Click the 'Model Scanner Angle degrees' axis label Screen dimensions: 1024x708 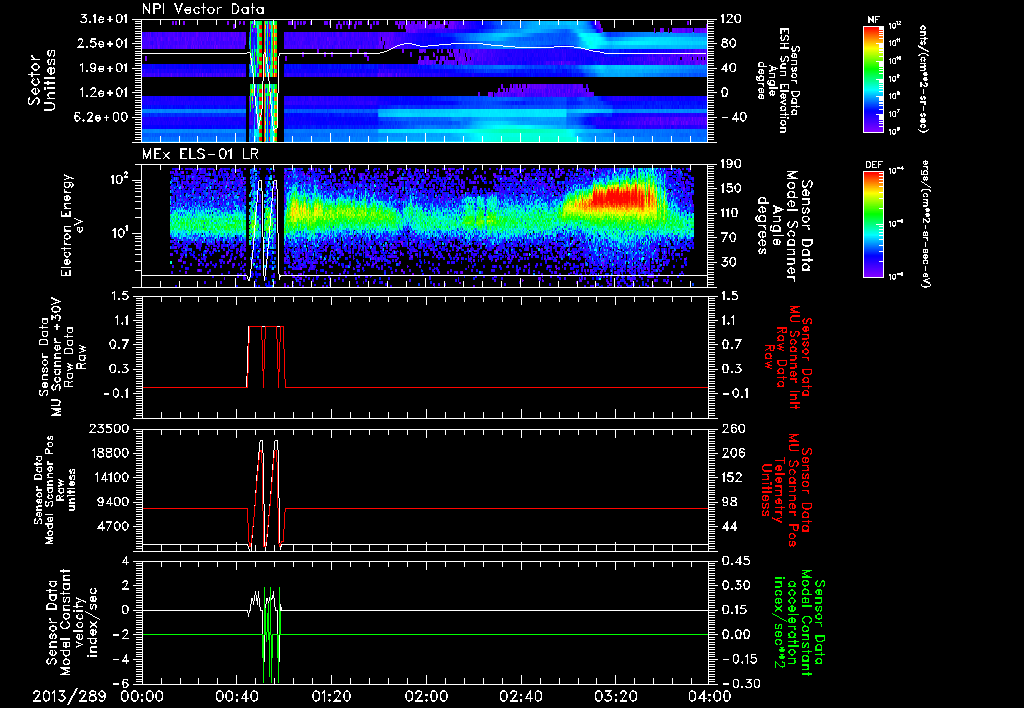784,225
